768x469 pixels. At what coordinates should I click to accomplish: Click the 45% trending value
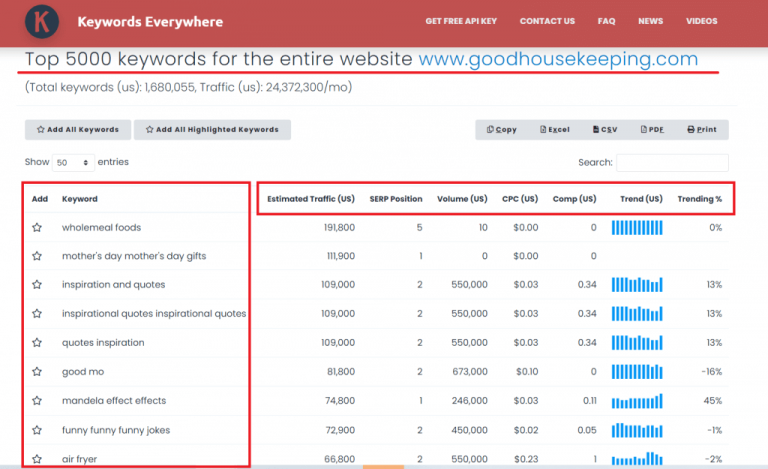pyautogui.click(x=713, y=400)
